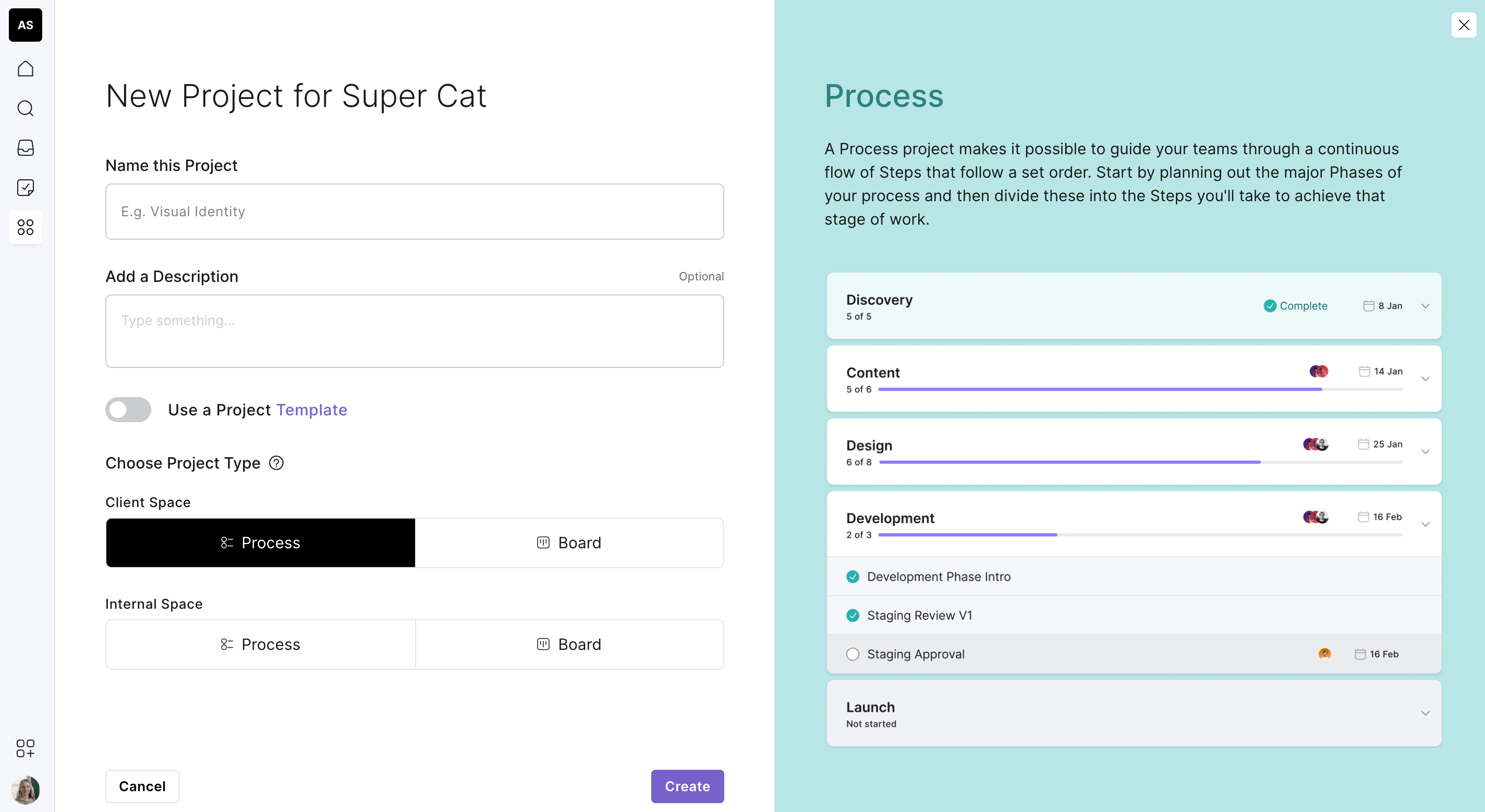Check the Staging Approval step circle
This screenshot has height=812, width=1485.
pos(853,654)
